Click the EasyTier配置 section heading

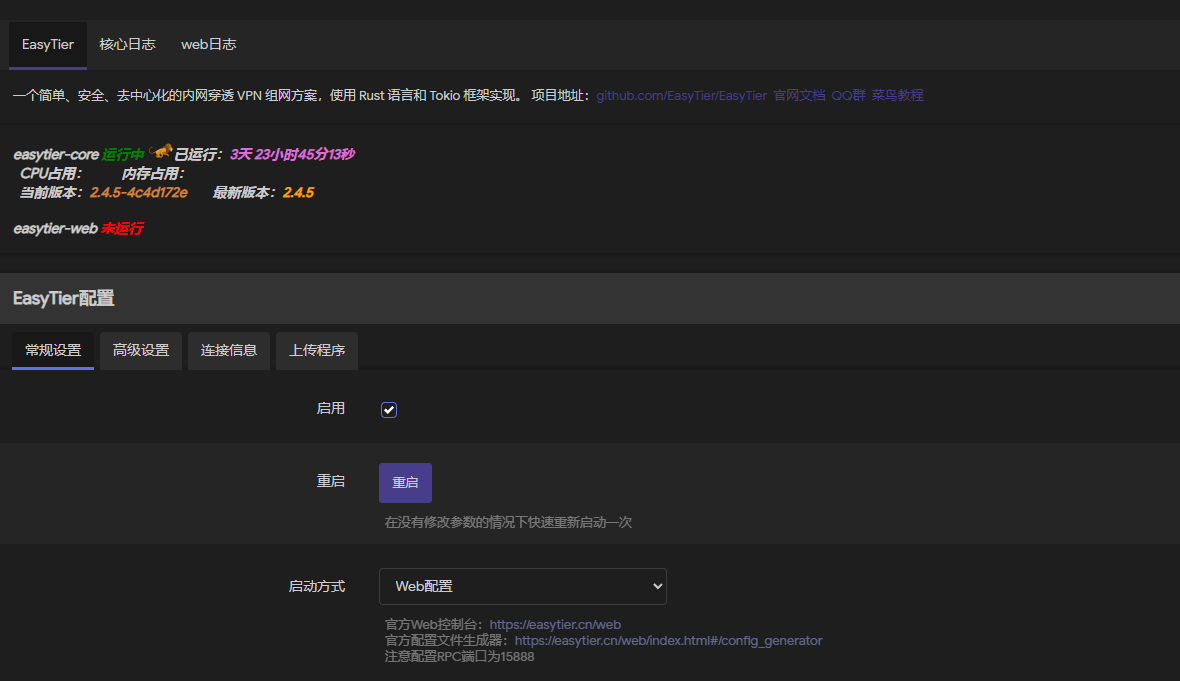pyautogui.click(x=63, y=299)
